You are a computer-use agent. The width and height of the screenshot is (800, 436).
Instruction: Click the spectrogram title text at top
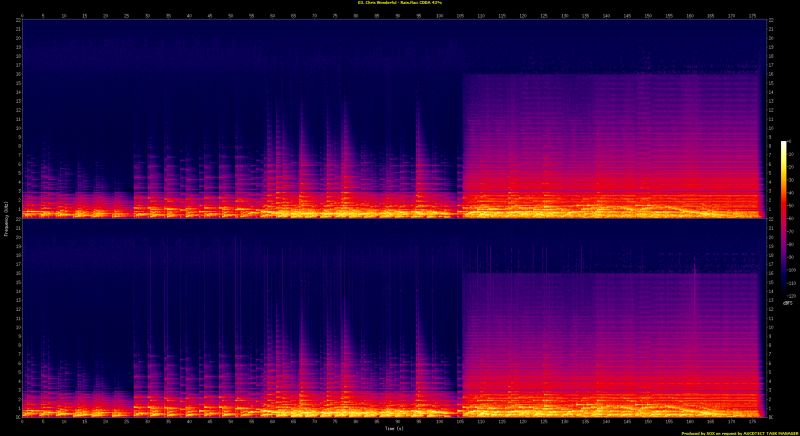(x=400, y=3)
